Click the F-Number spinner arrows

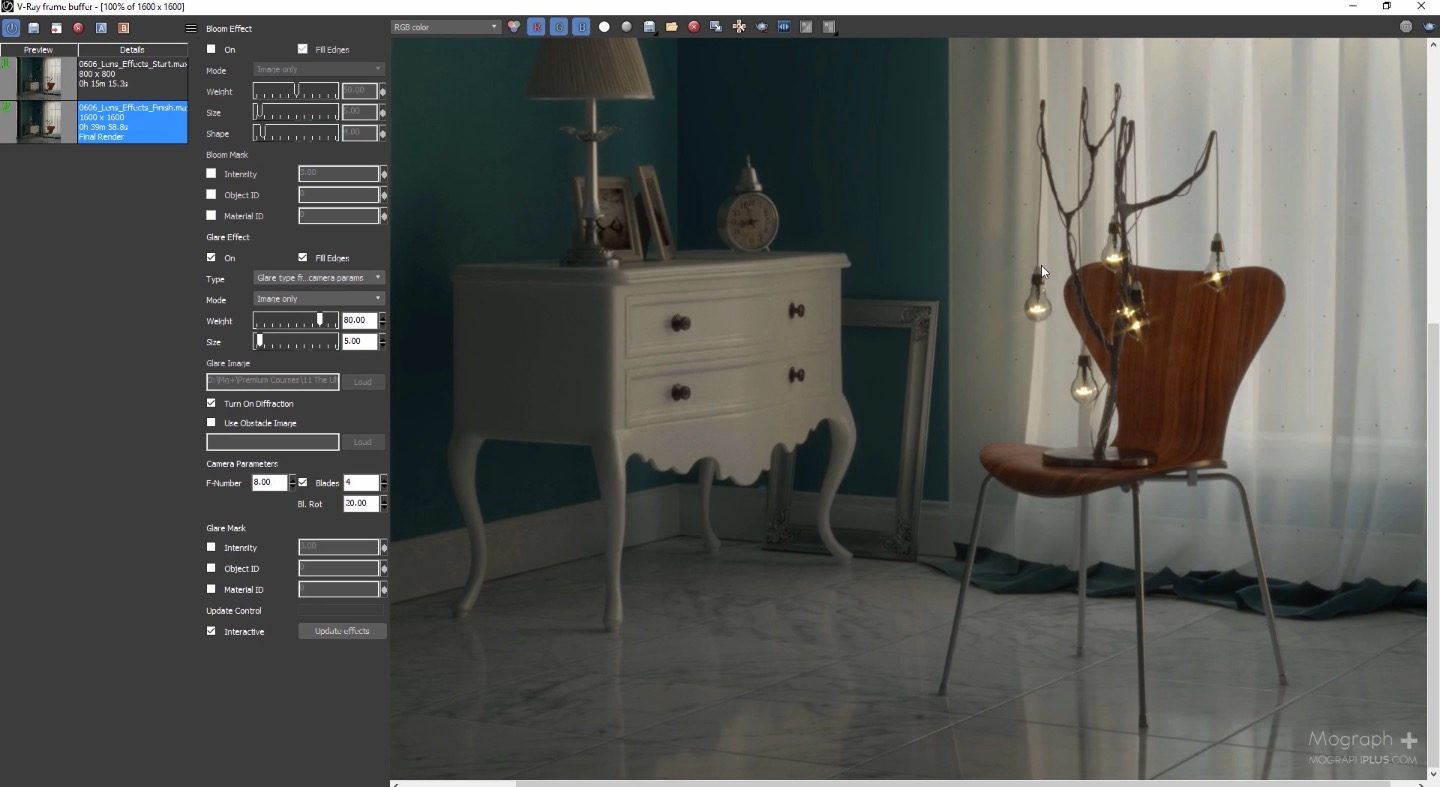[292, 482]
